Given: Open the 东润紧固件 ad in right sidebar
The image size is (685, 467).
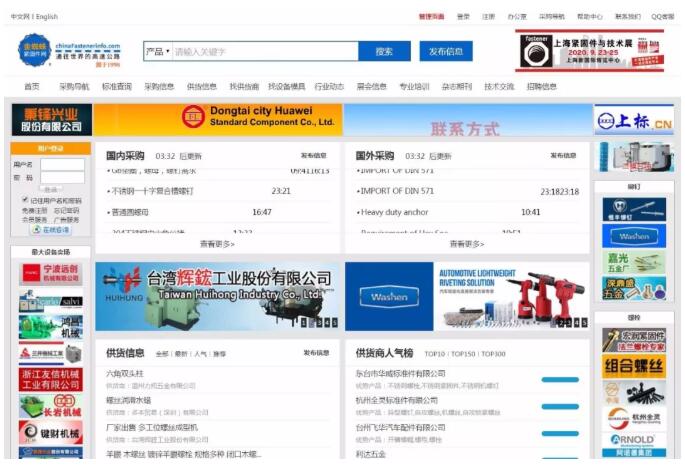Looking at the screenshot, I should (x=634, y=340).
